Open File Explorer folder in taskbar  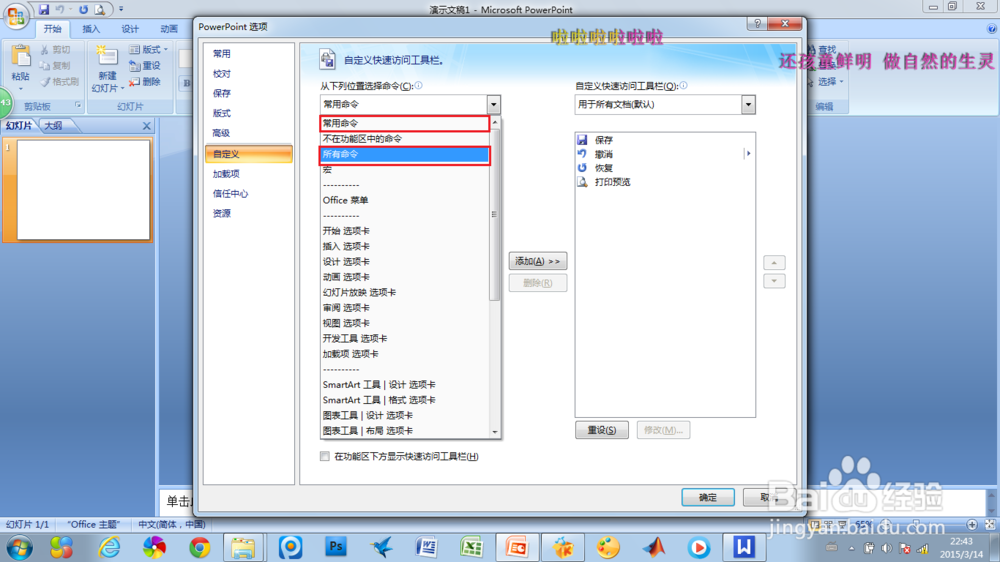click(x=243, y=547)
